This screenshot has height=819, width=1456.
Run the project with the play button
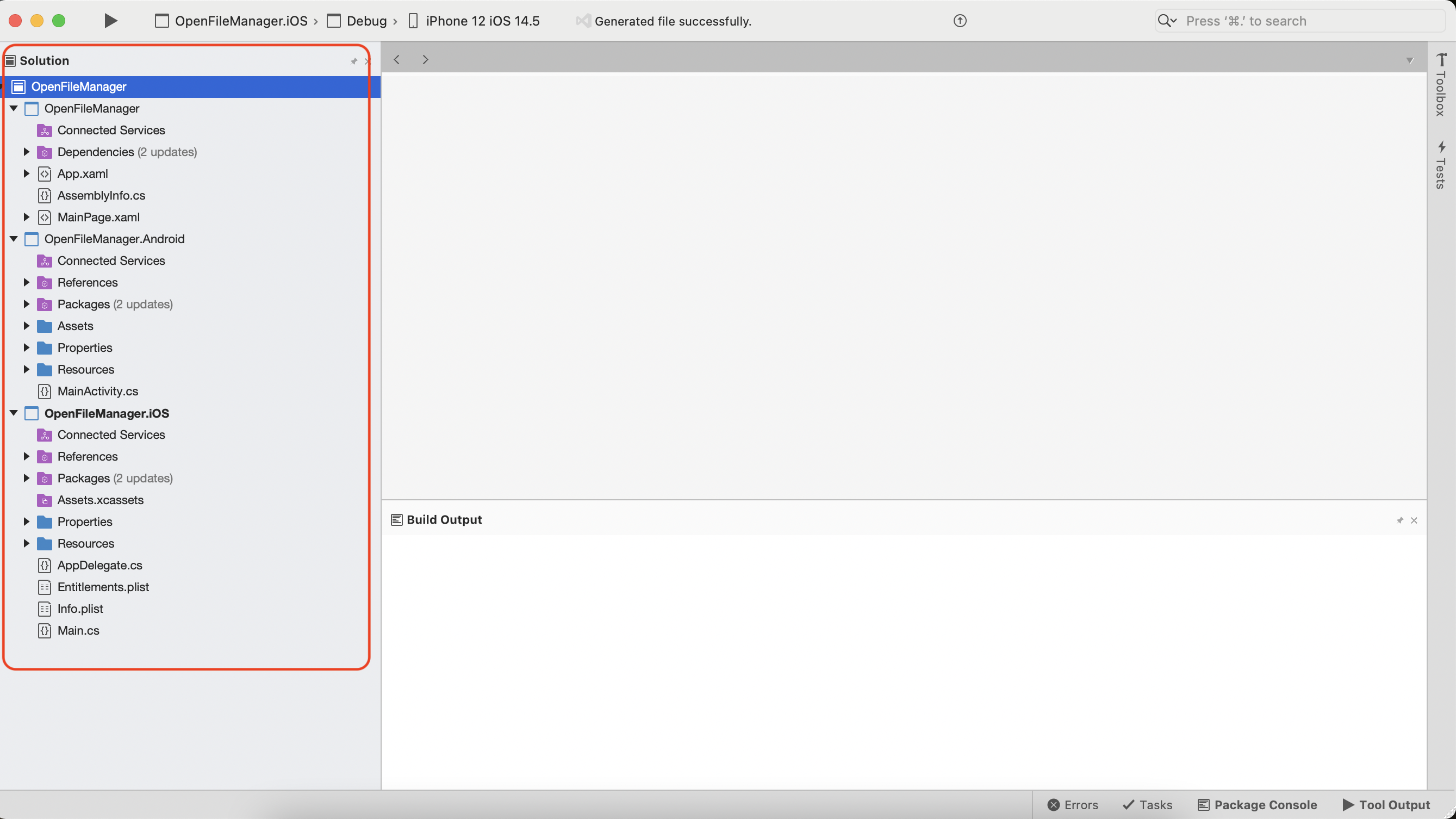pos(111,21)
